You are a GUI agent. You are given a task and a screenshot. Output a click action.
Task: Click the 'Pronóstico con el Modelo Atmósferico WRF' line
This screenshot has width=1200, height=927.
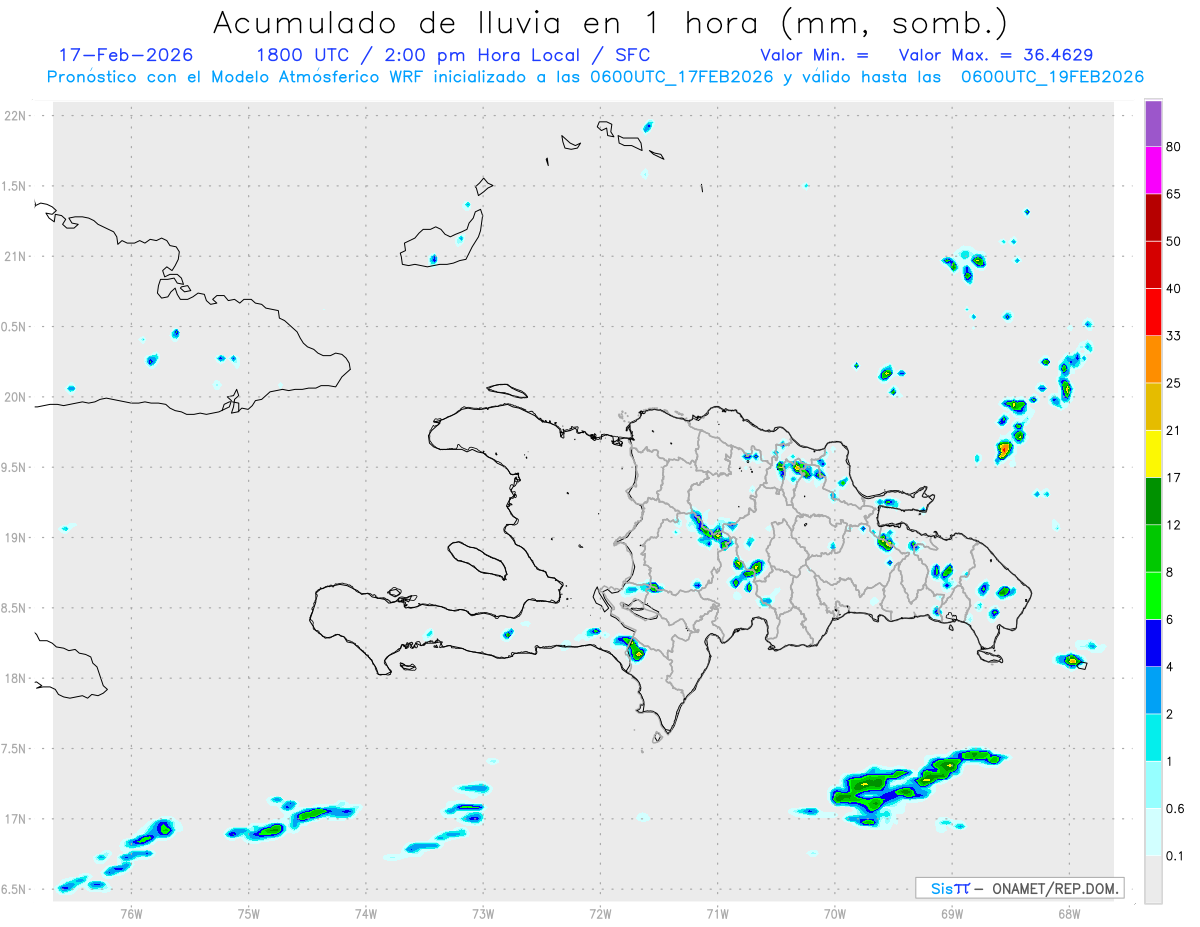pos(236,77)
